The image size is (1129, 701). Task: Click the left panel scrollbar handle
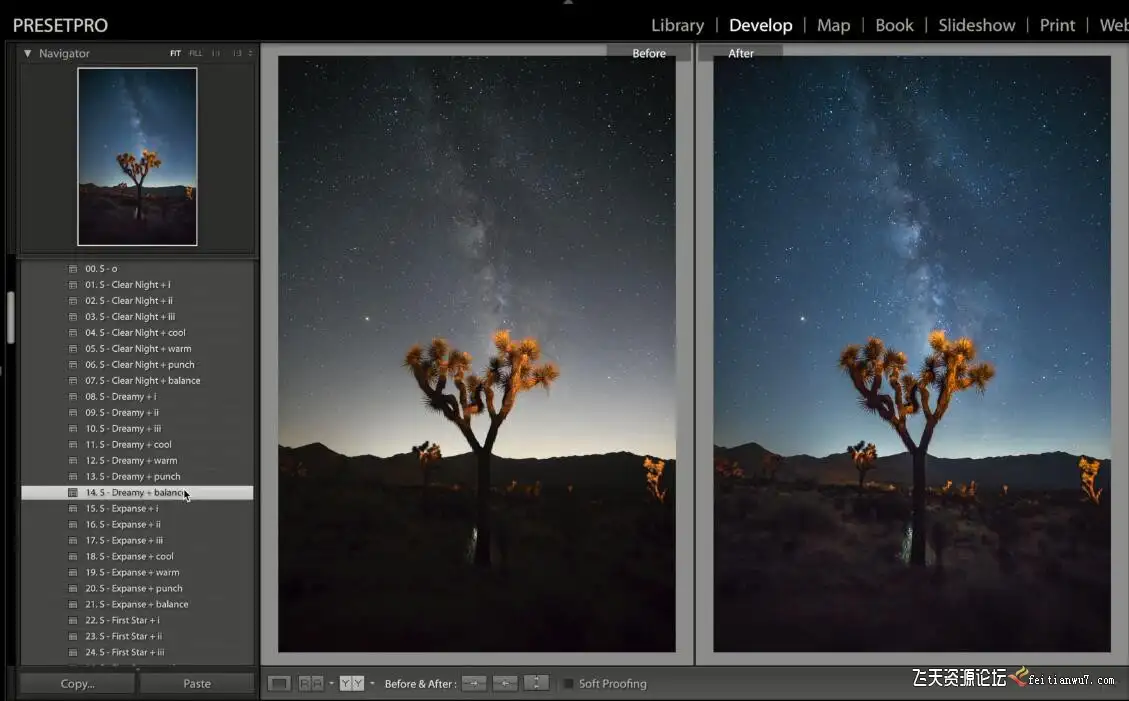[11, 317]
